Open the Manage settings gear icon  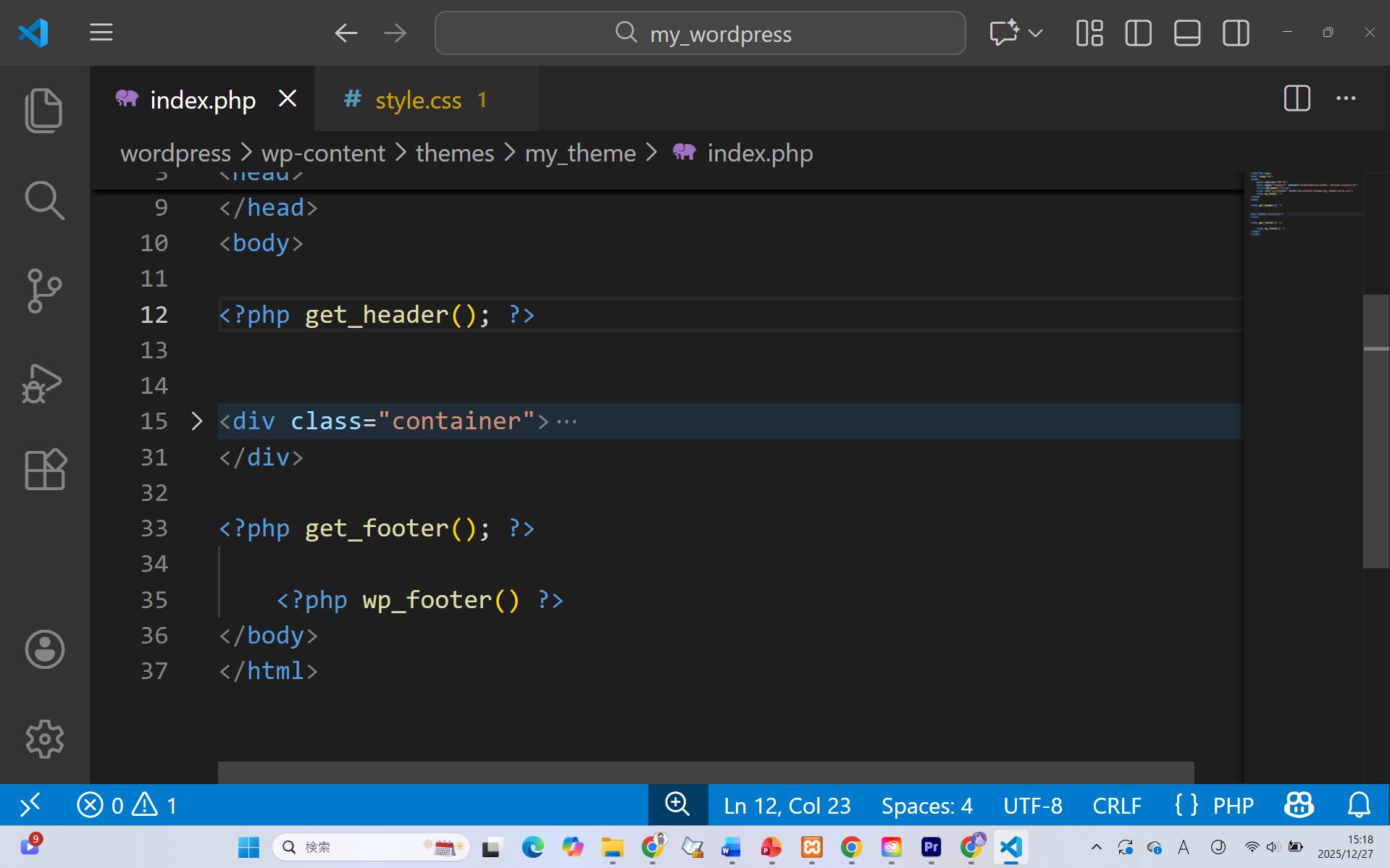(x=44, y=738)
